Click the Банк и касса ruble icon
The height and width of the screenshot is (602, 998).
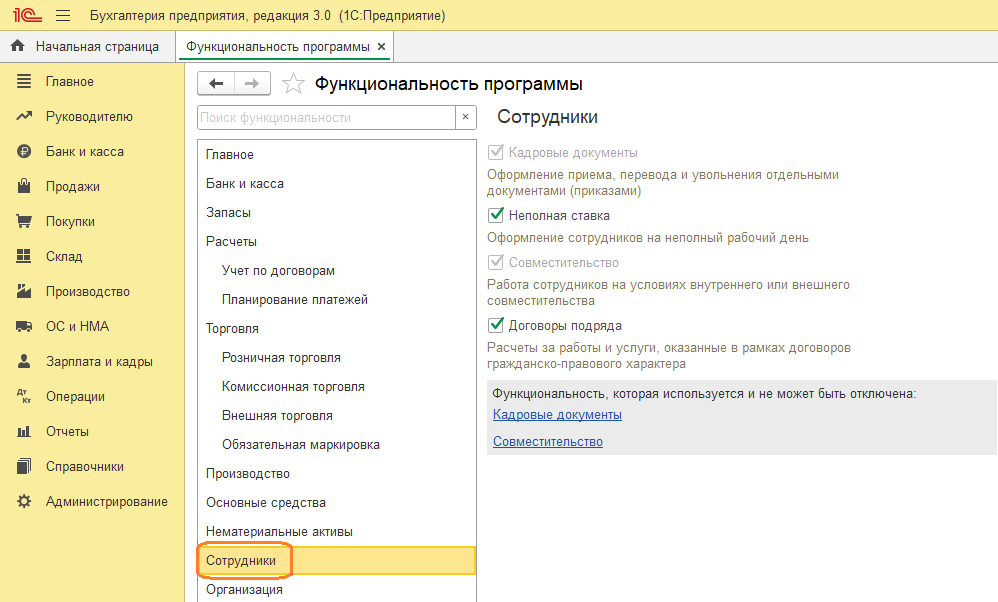(x=24, y=152)
